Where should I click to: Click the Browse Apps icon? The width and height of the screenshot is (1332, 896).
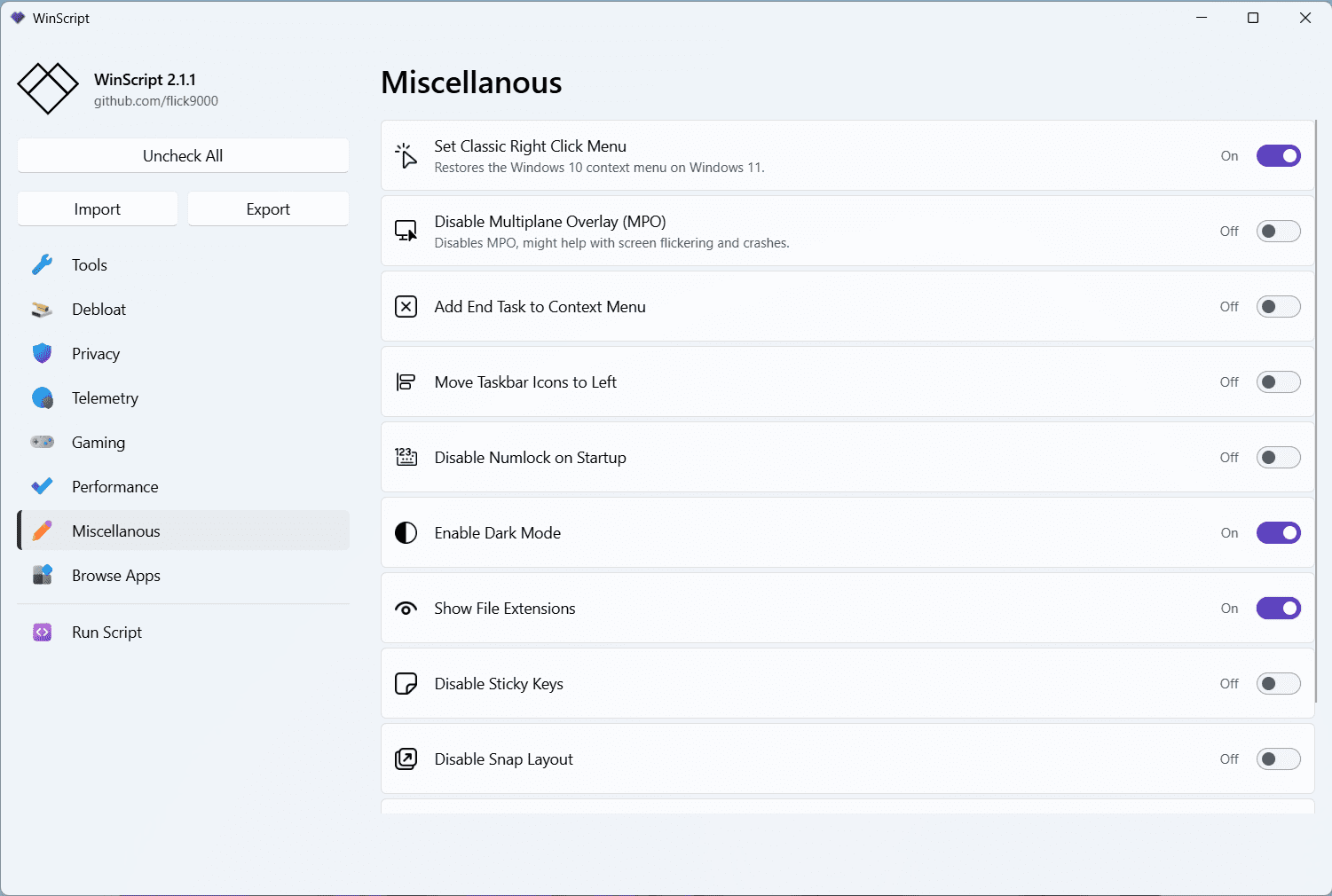[43, 575]
